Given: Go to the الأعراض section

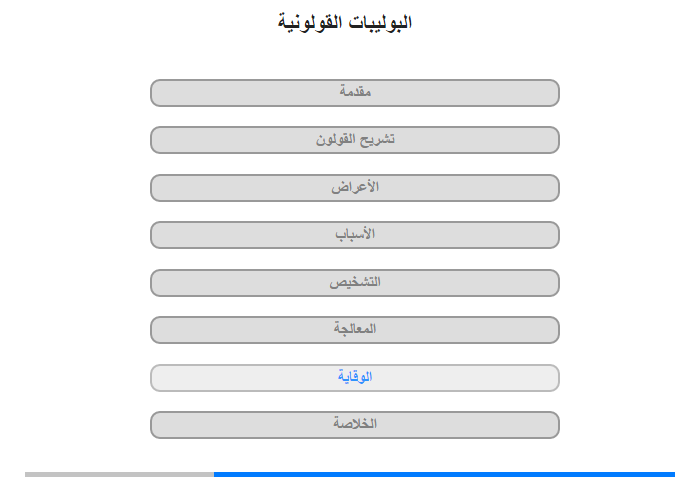Looking at the screenshot, I should (355, 188).
